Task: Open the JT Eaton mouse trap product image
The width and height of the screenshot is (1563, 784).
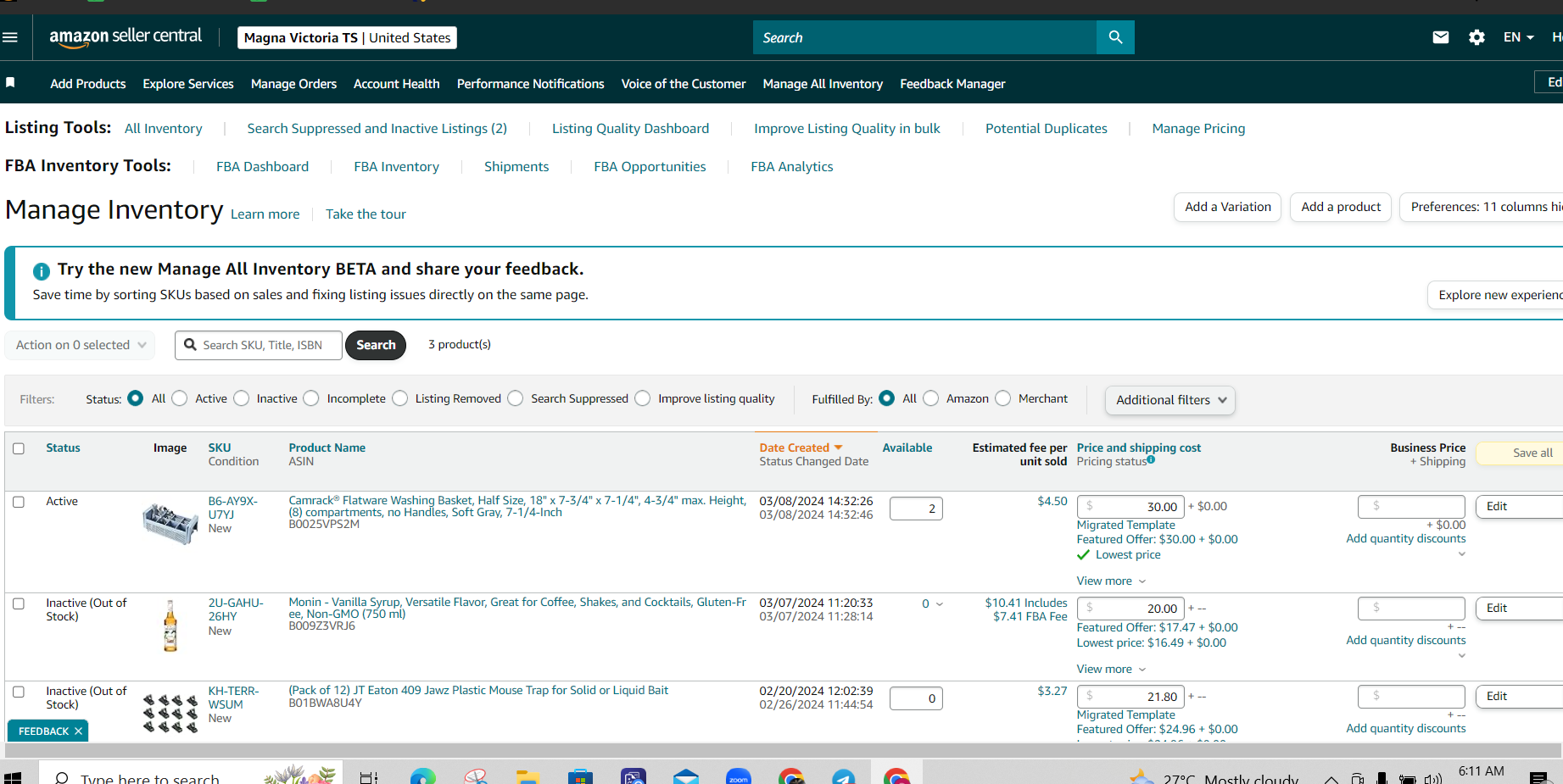Action: click(170, 714)
